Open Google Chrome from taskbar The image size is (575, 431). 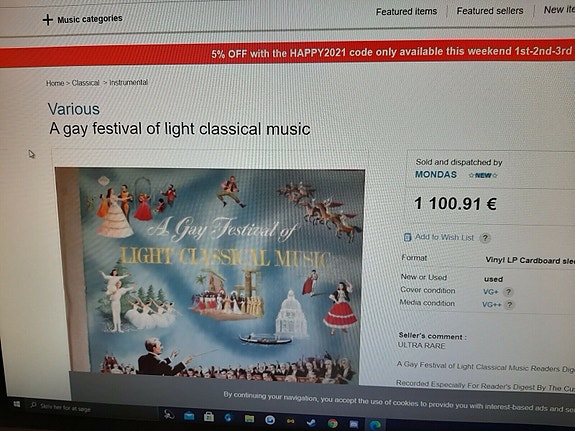pos(333,424)
